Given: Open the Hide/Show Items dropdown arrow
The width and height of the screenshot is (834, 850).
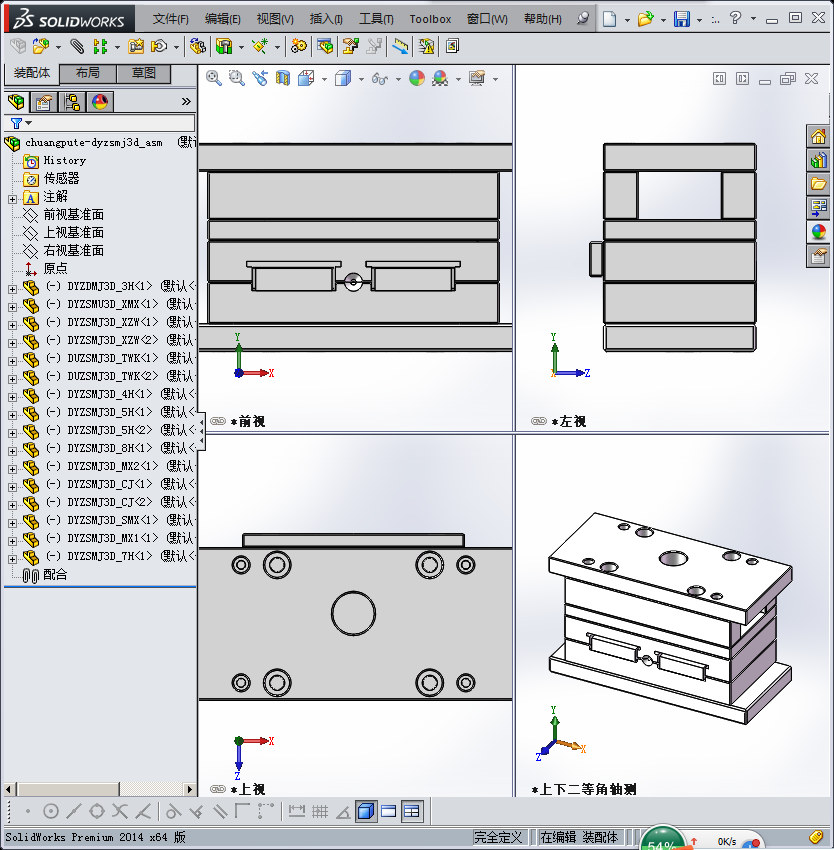Looking at the screenshot, I should point(398,79).
